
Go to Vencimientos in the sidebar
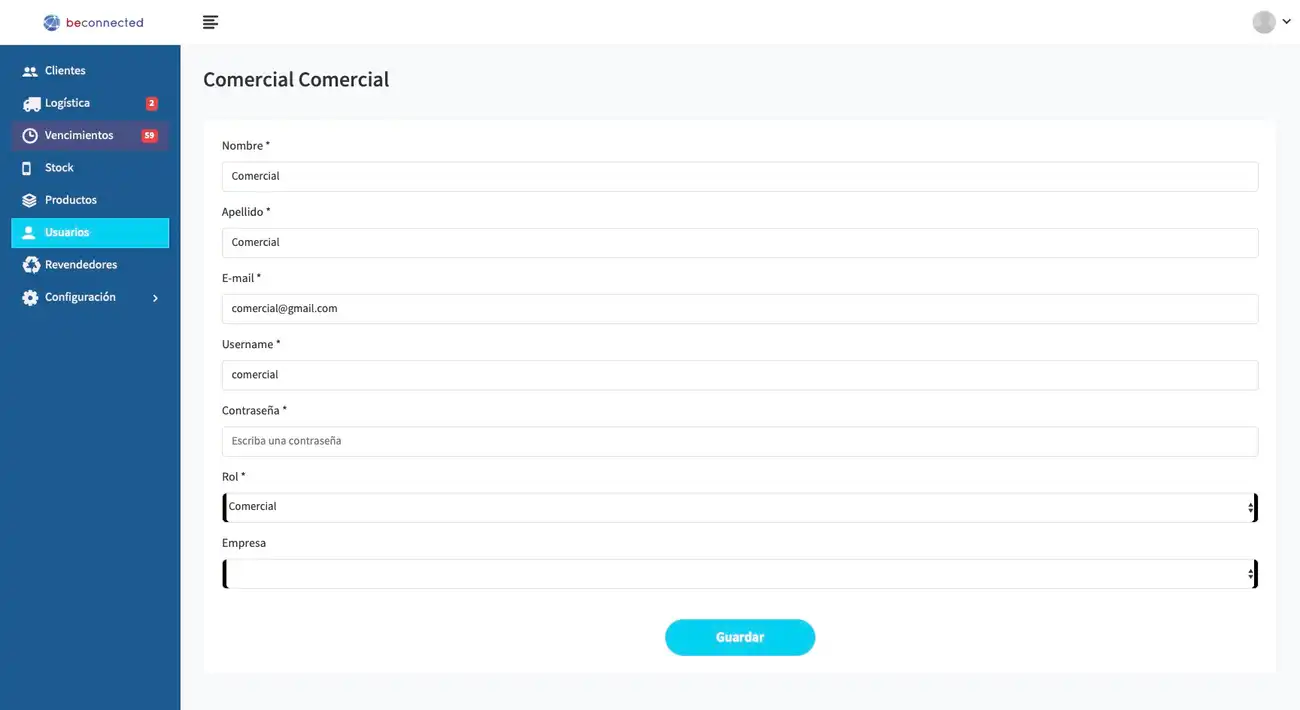tap(90, 135)
